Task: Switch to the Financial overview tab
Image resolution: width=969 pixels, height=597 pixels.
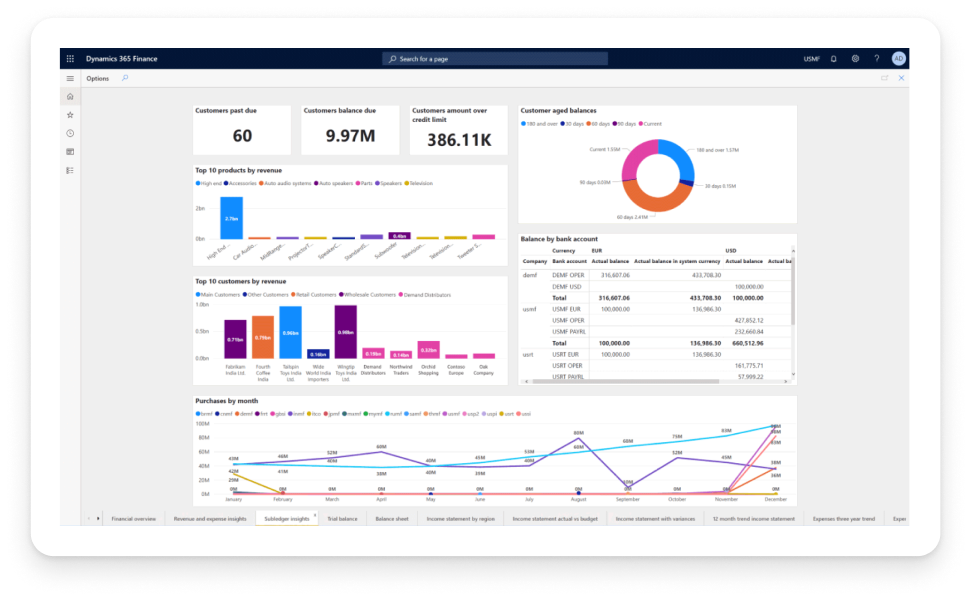Action: (x=133, y=519)
